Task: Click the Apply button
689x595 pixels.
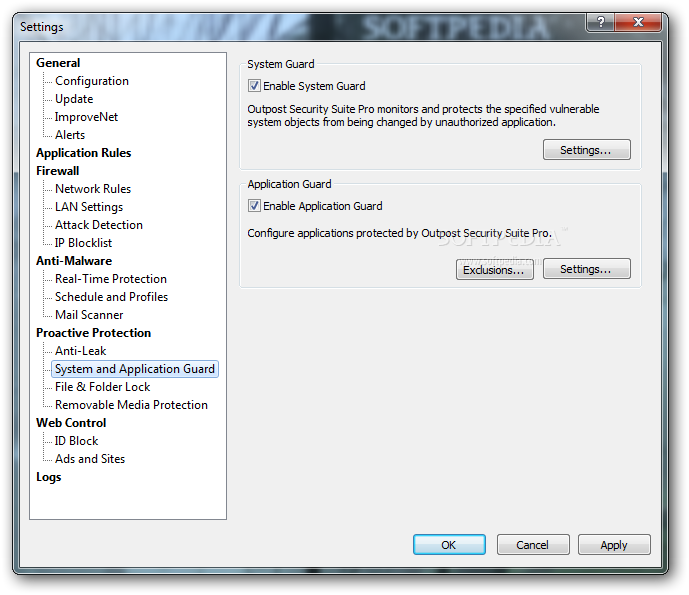Action: click(x=614, y=545)
